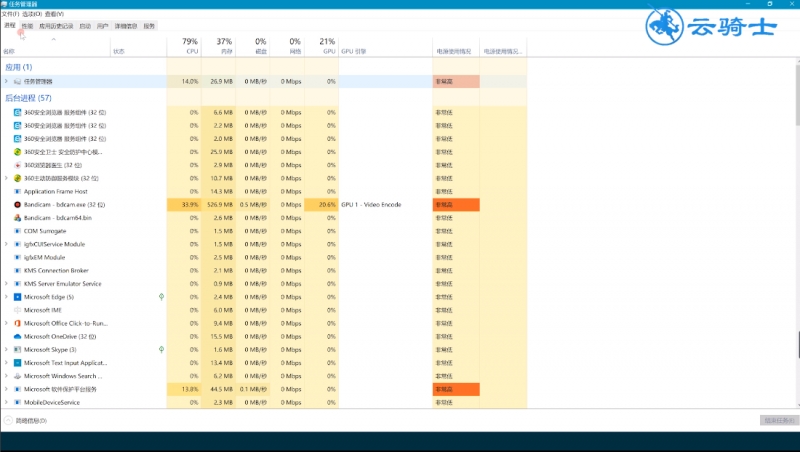The image size is (800, 452).
Task: Click the igfxCUIService Module icon
Action: point(17,244)
